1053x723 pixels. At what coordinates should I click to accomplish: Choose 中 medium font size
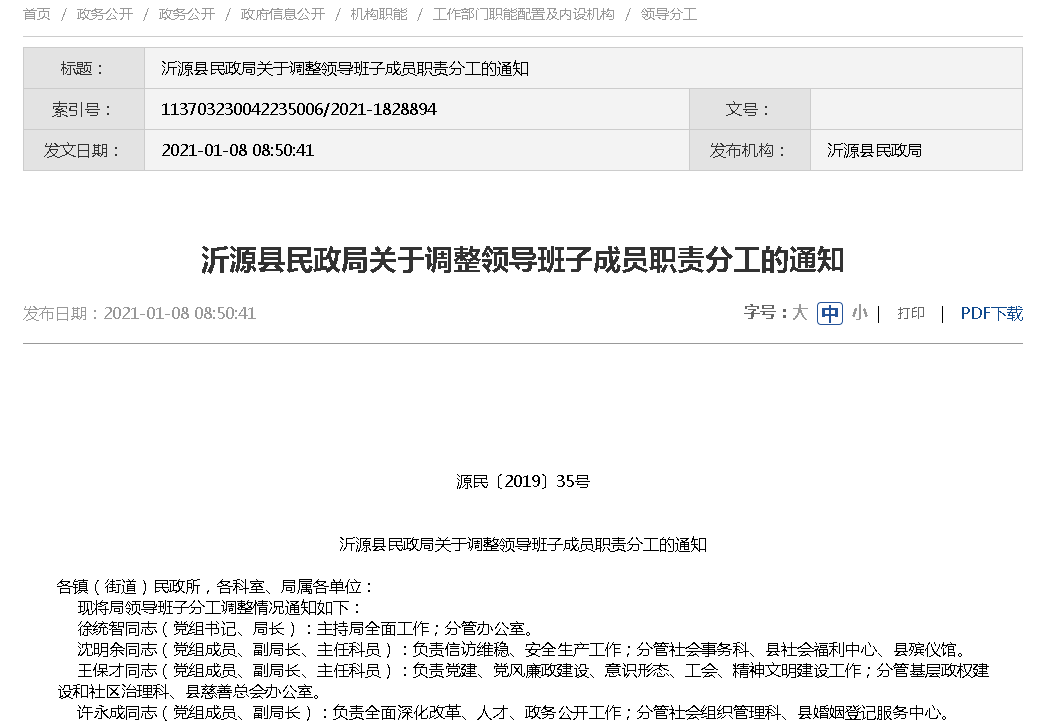coord(830,313)
